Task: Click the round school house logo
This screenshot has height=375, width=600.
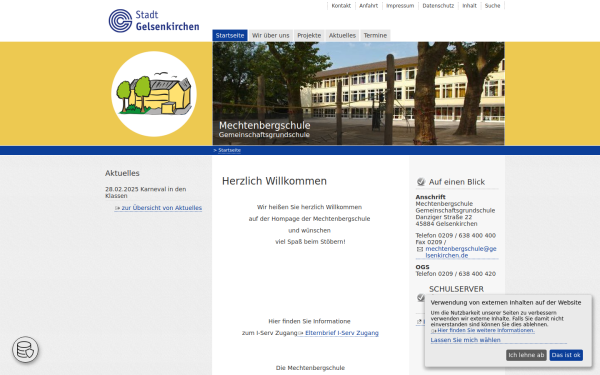Action: [154, 94]
